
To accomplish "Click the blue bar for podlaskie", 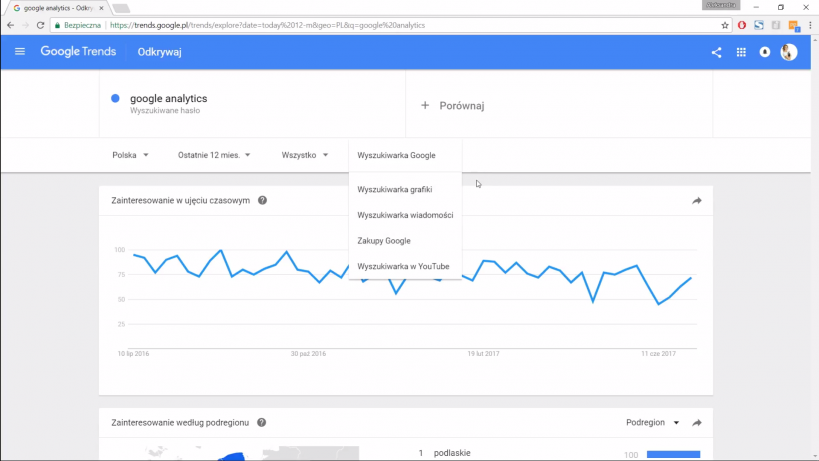I will 673,454.
